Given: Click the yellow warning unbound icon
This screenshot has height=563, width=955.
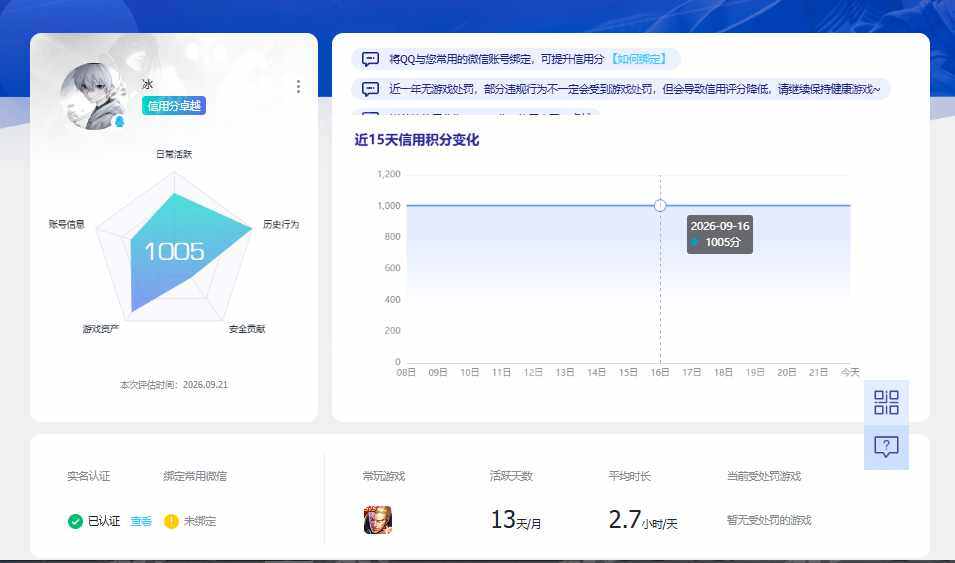Looking at the screenshot, I should [x=171, y=522].
